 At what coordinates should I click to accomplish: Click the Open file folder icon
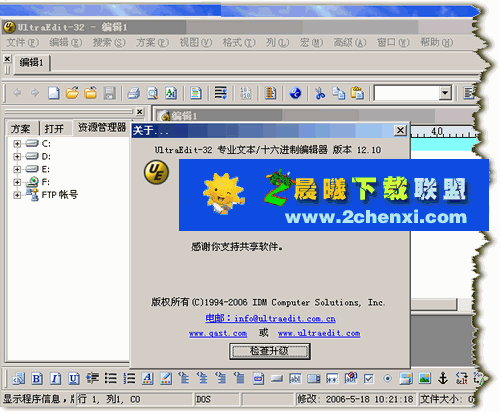tap(72, 93)
